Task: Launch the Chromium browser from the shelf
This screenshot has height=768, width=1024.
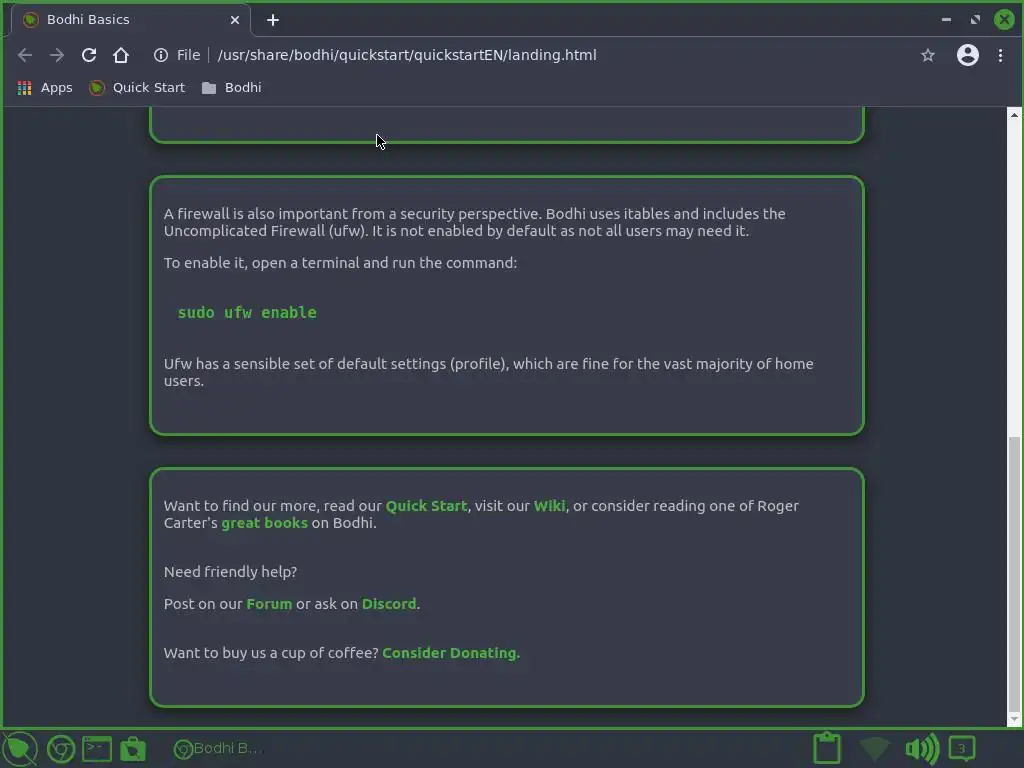Action: tap(61, 749)
